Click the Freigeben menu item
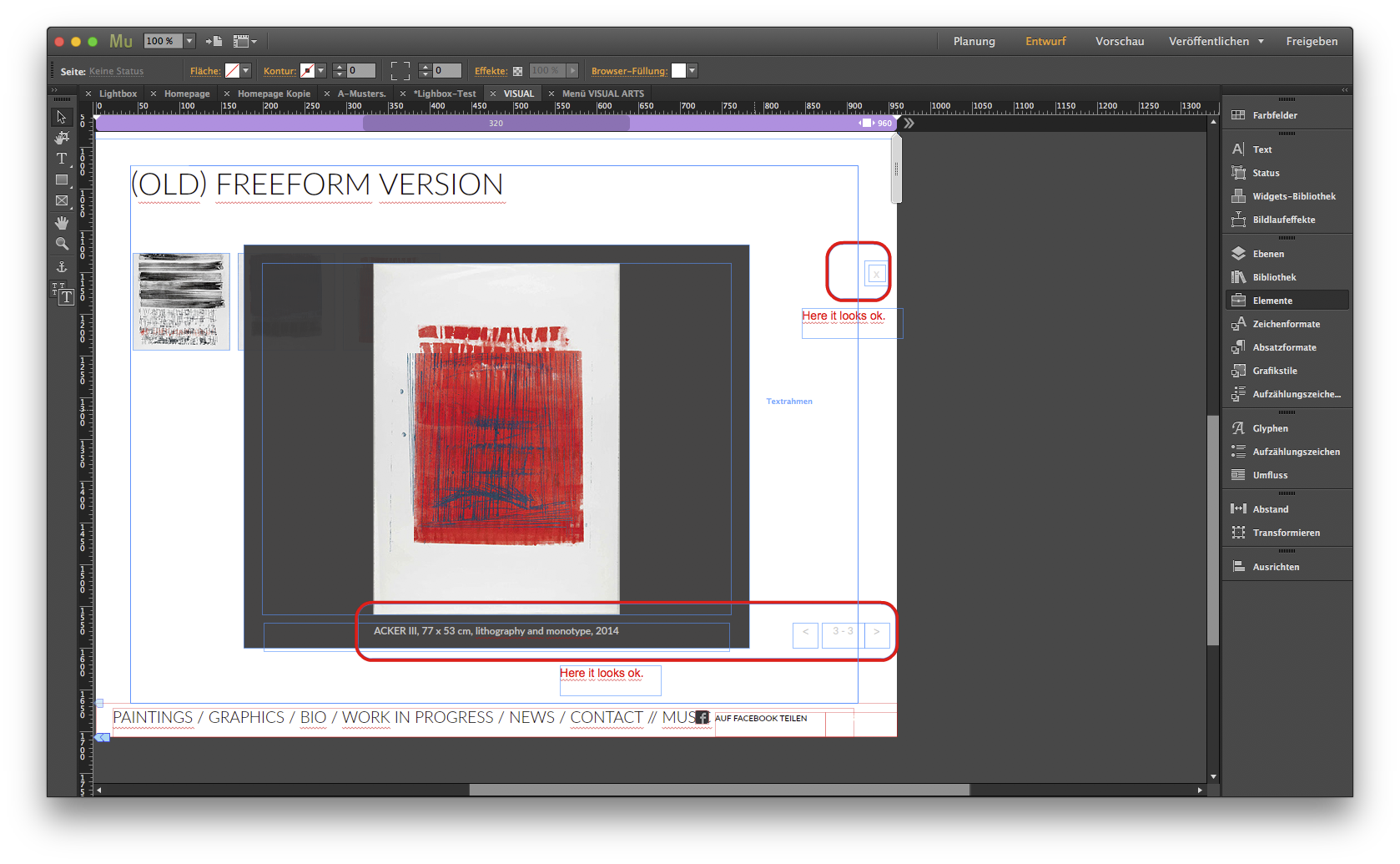Image resolution: width=1400 pixels, height=864 pixels. pyautogui.click(x=1312, y=41)
